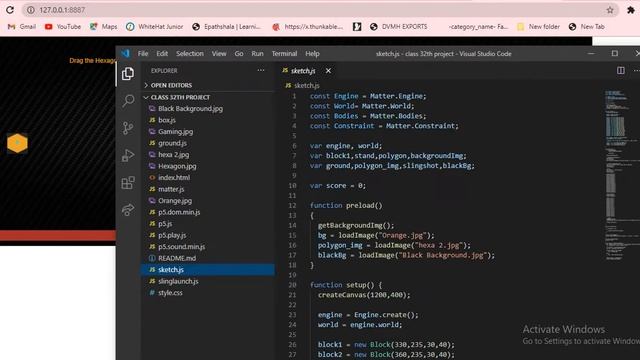The width and height of the screenshot is (640, 360).
Task: Open the WhiteHat Junior bookmark
Action: pos(154,27)
